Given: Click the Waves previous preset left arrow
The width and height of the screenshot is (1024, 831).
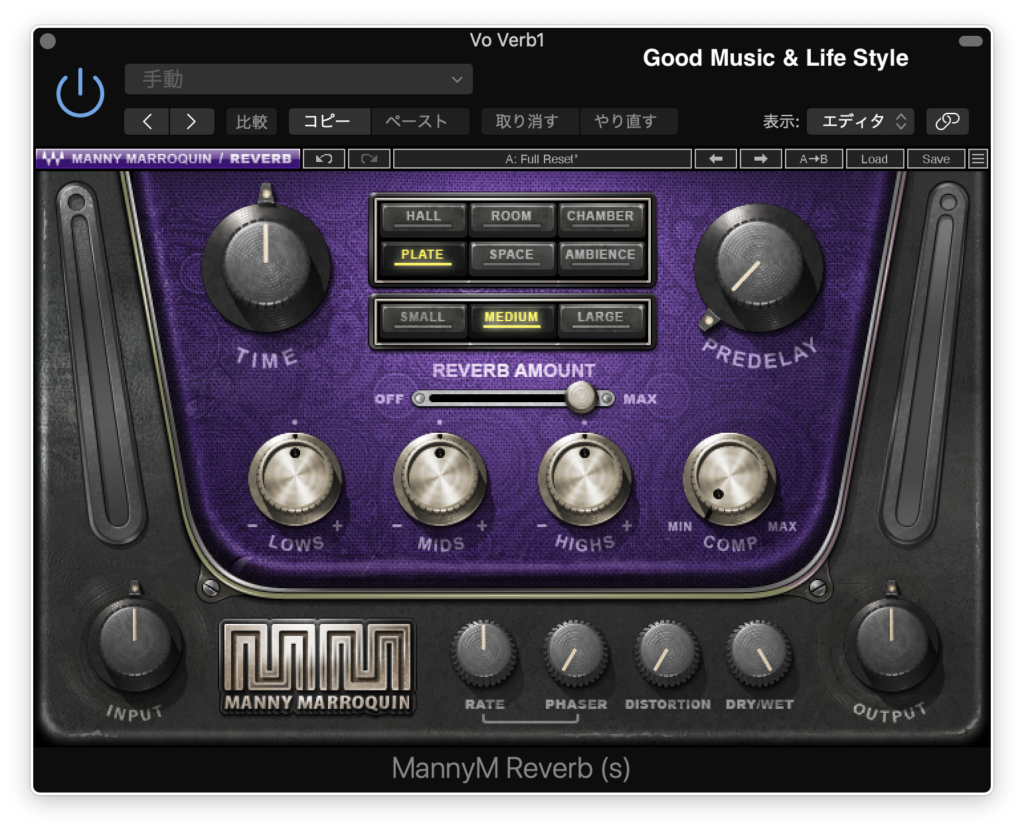Looking at the screenshot, I should (716, 159).
